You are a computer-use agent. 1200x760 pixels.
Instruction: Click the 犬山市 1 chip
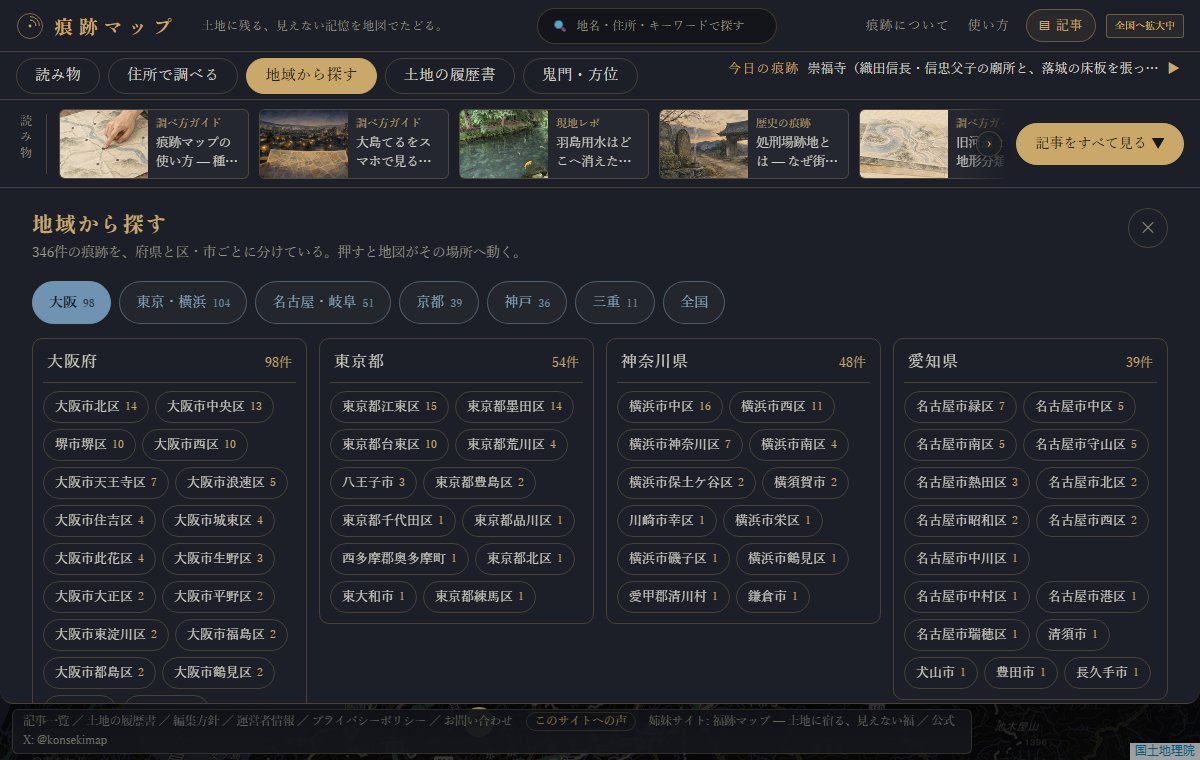pos(941,673)
